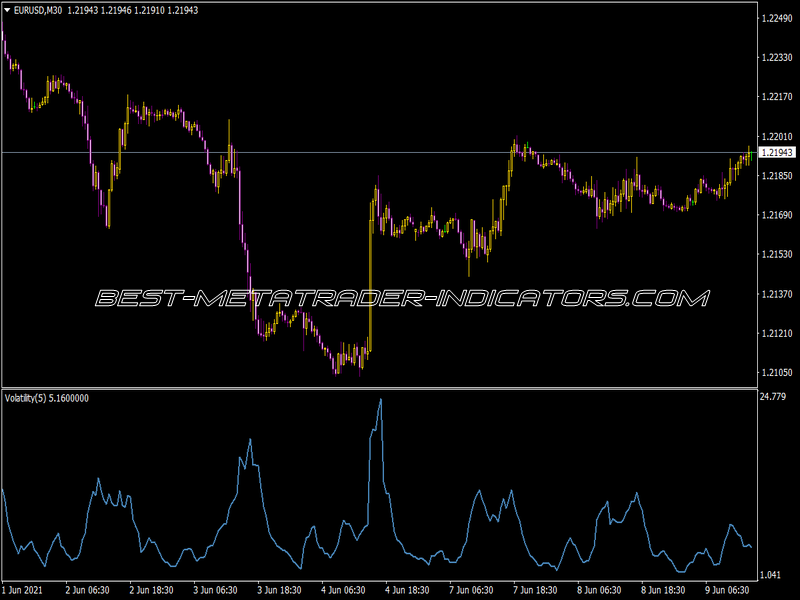This screenshot has height=600, width=800.
Task: Click the 7 Jun 18:30 time label
Action: (535, 590)
